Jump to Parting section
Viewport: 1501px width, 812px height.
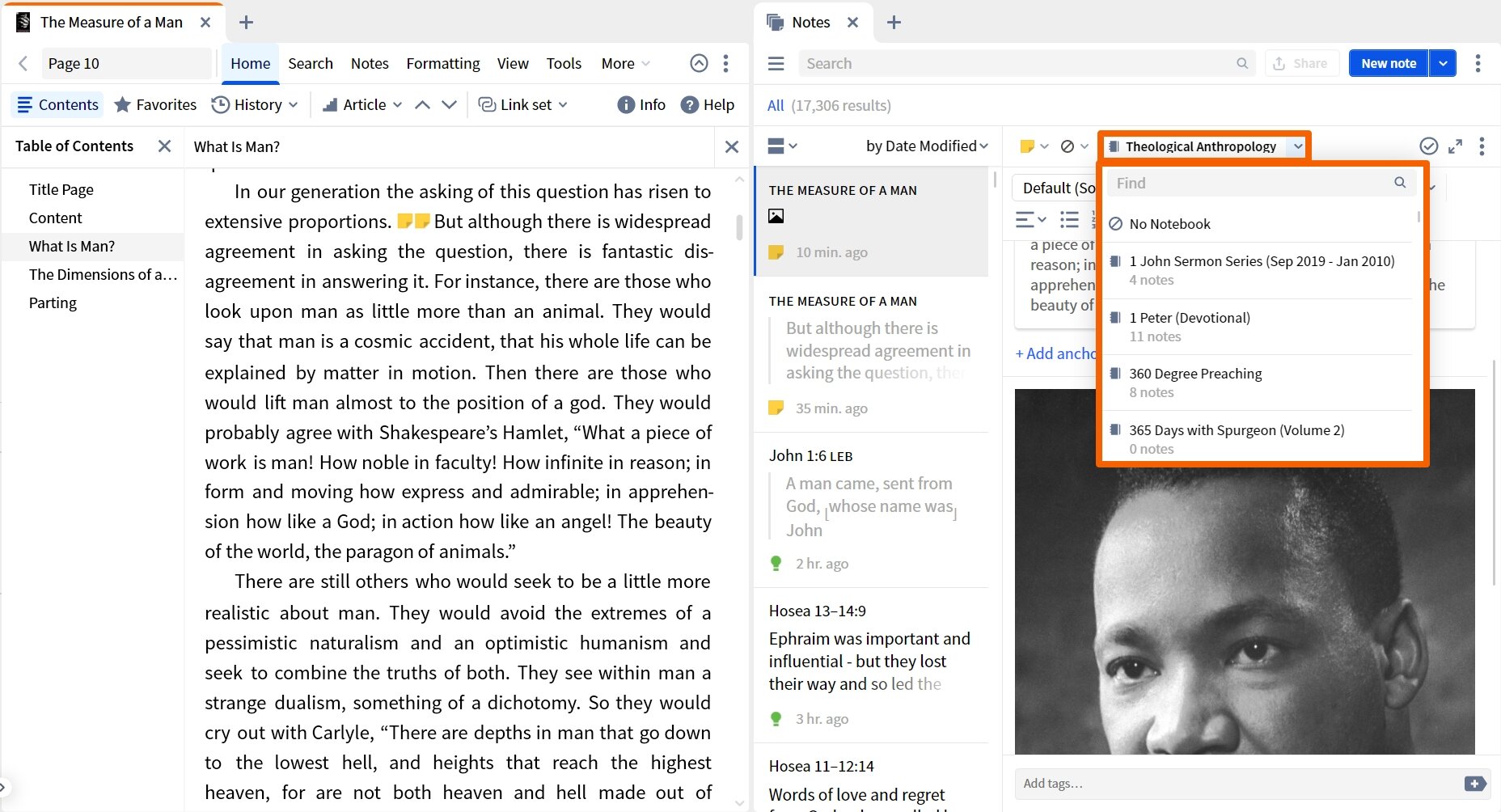point(53,302)
